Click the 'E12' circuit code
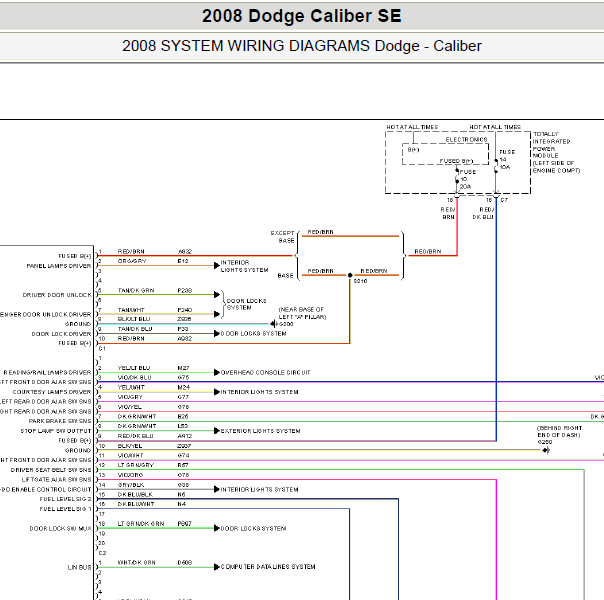 [x=183, y=261]
